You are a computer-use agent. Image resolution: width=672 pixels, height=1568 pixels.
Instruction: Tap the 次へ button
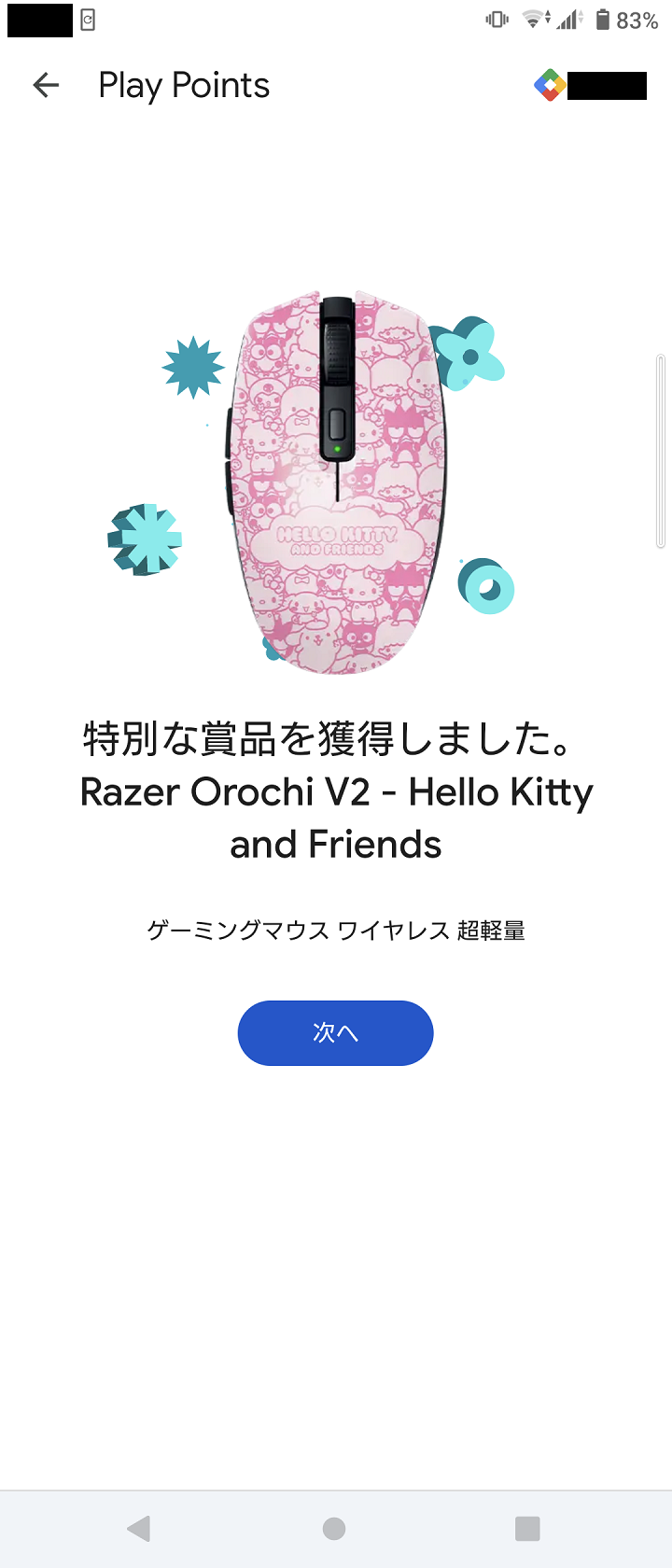[336, 1033]
